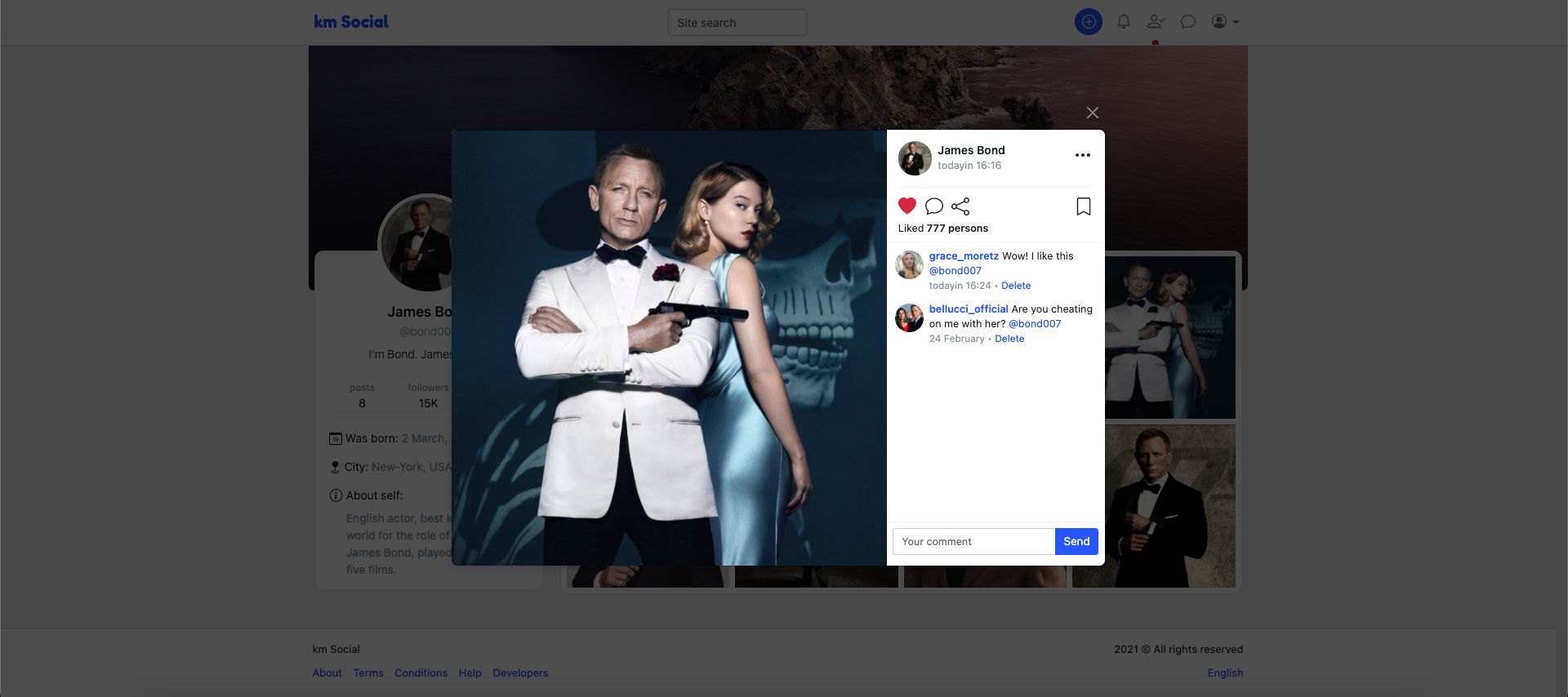Open the friend requests icon

[1156, 22]
